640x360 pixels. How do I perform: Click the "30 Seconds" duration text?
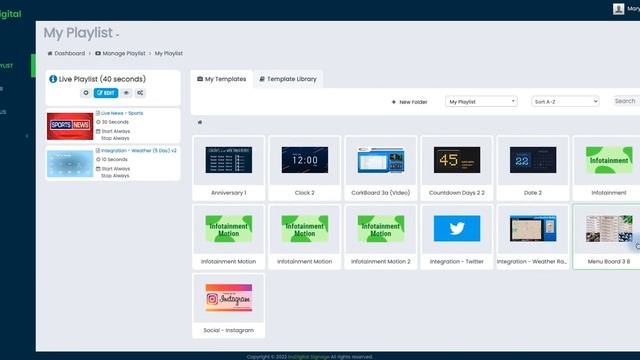tap(115, 122)
